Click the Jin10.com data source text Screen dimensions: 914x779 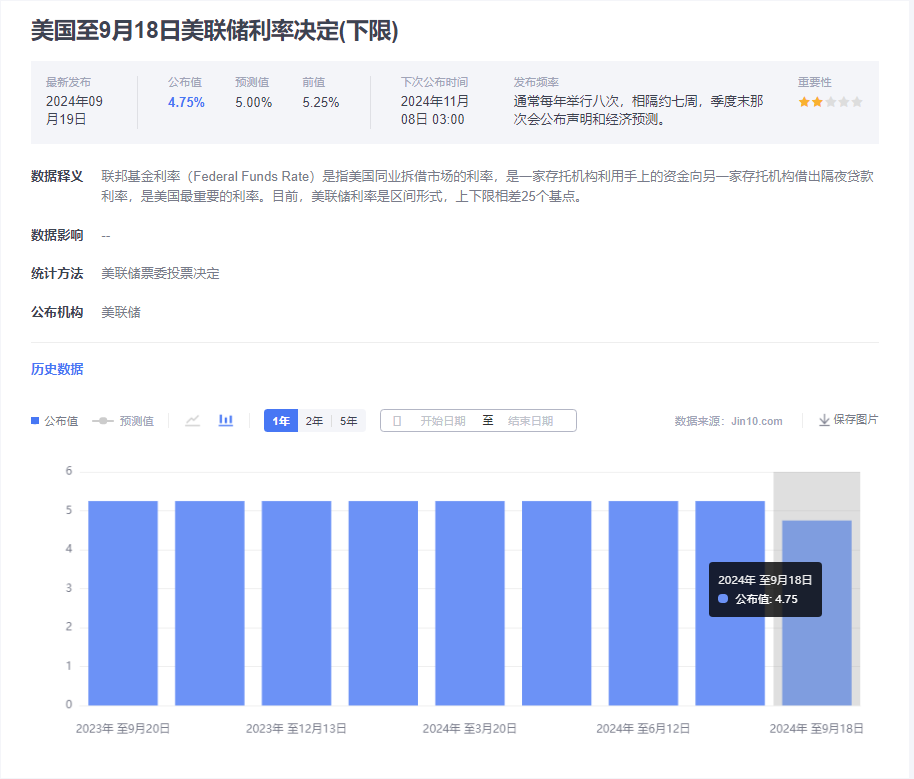point(756,422)
